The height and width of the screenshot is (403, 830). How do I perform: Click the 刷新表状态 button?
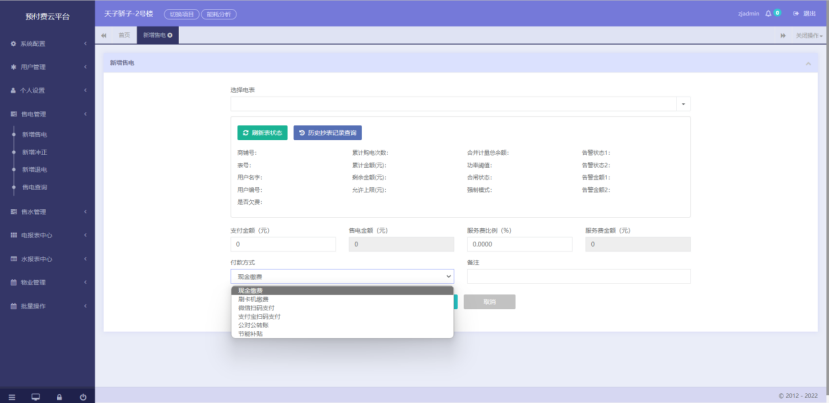tap(262, 132)
